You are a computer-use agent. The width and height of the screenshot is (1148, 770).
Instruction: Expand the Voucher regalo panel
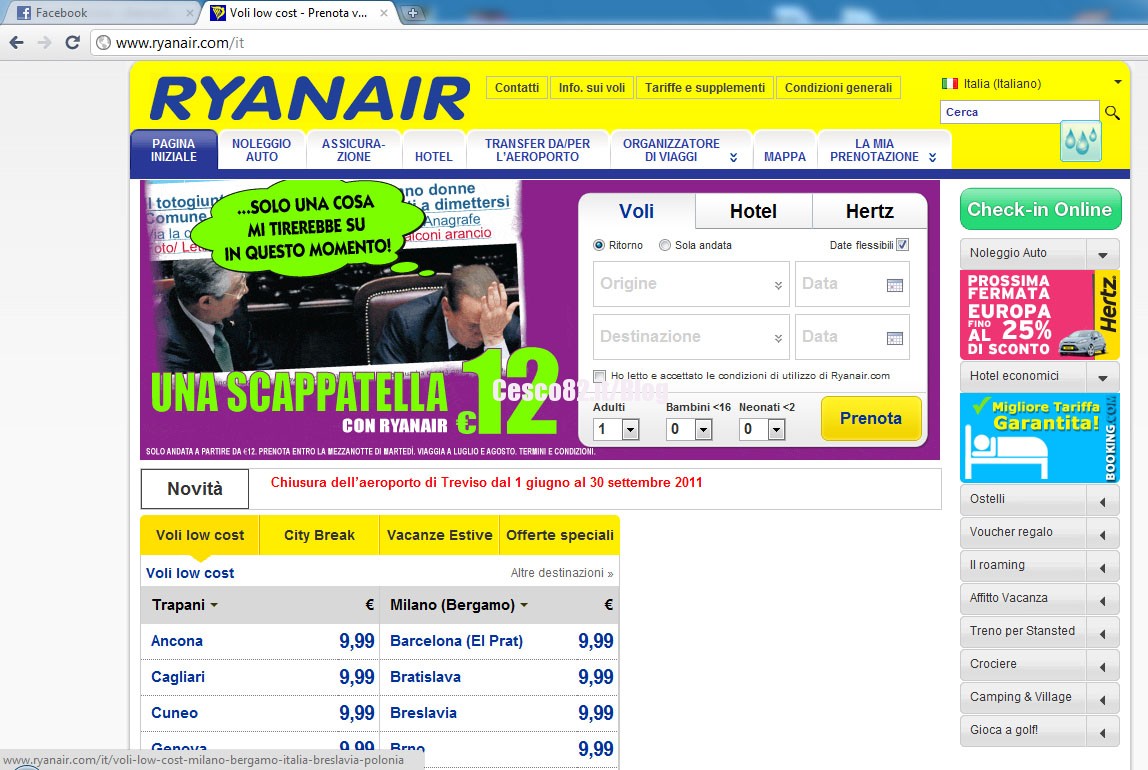point(1103,534)
